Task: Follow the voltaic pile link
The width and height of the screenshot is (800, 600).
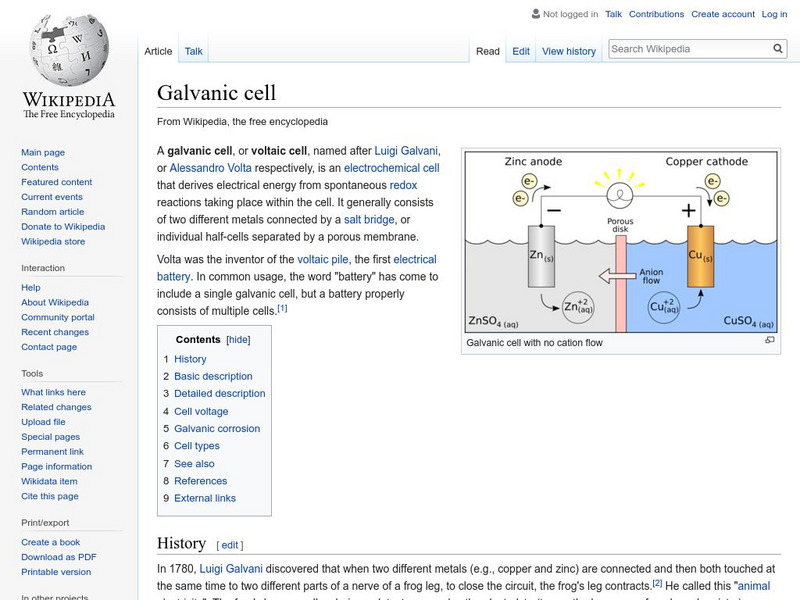Action: 322,259
